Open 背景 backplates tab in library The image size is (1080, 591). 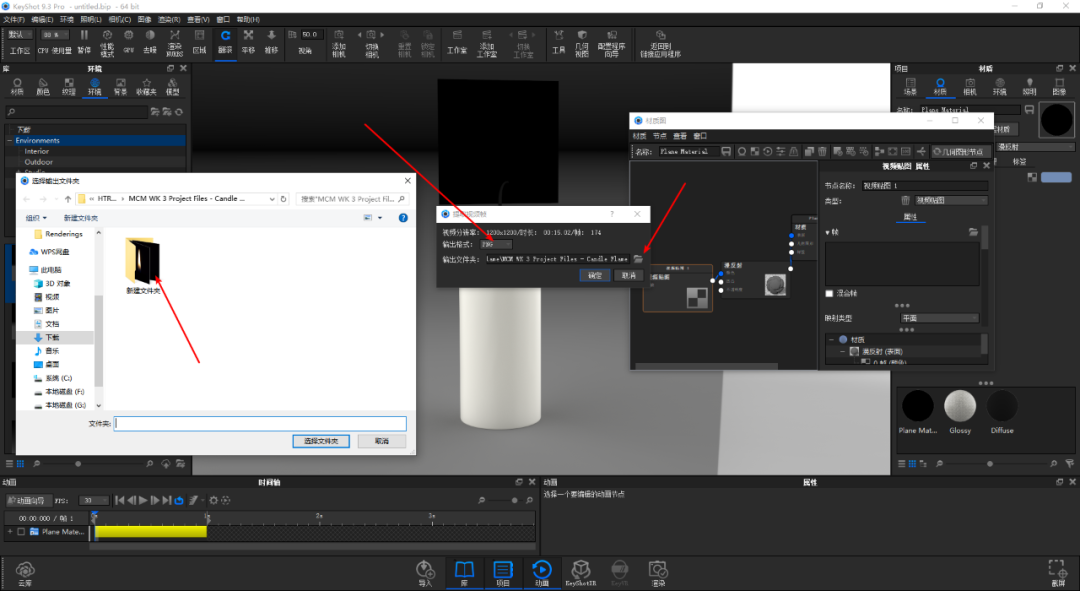[x=121, y=86]
